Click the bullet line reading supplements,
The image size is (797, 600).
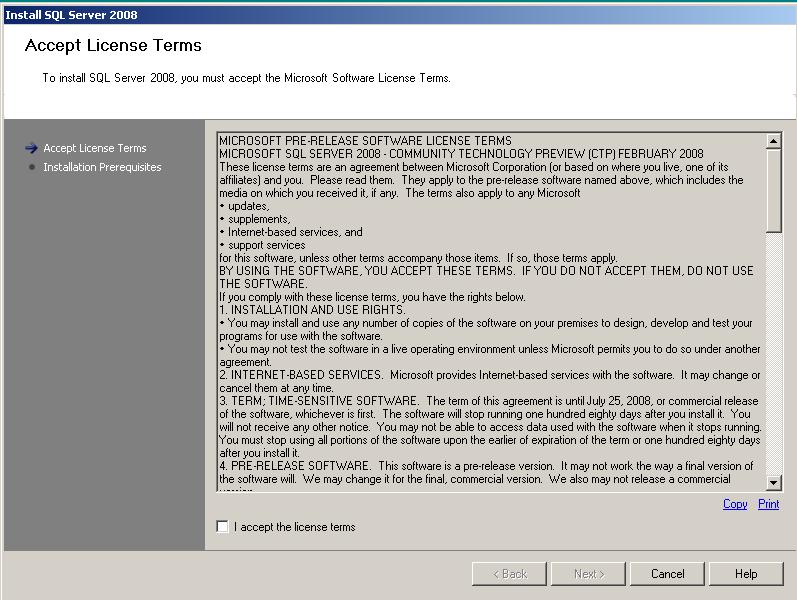coord(255,219)
